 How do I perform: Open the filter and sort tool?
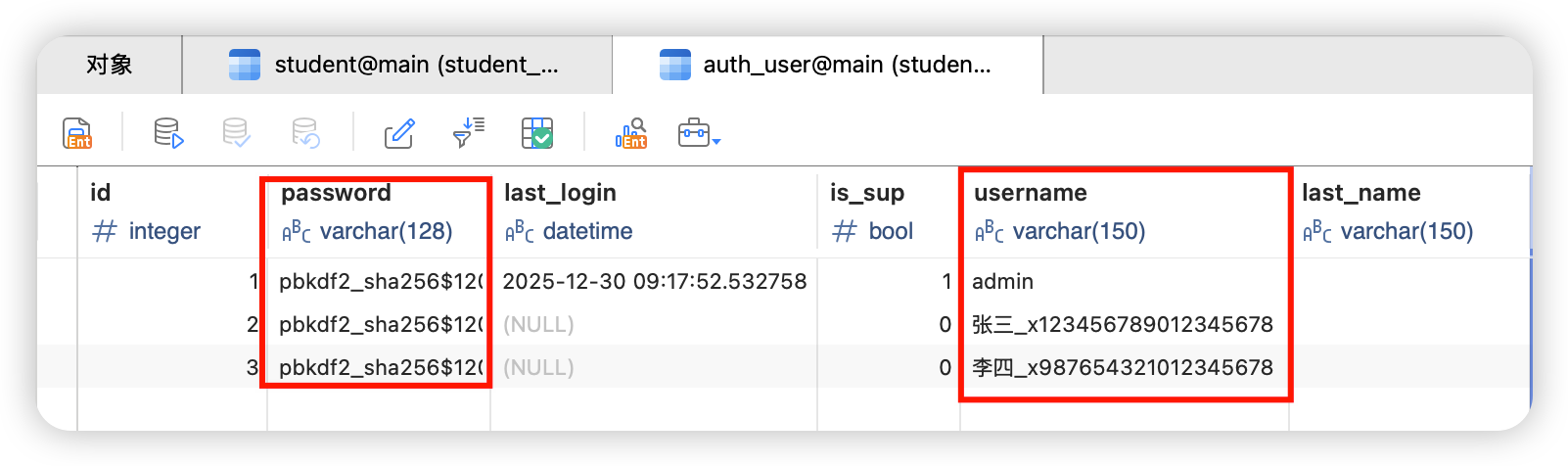point(469,132)
